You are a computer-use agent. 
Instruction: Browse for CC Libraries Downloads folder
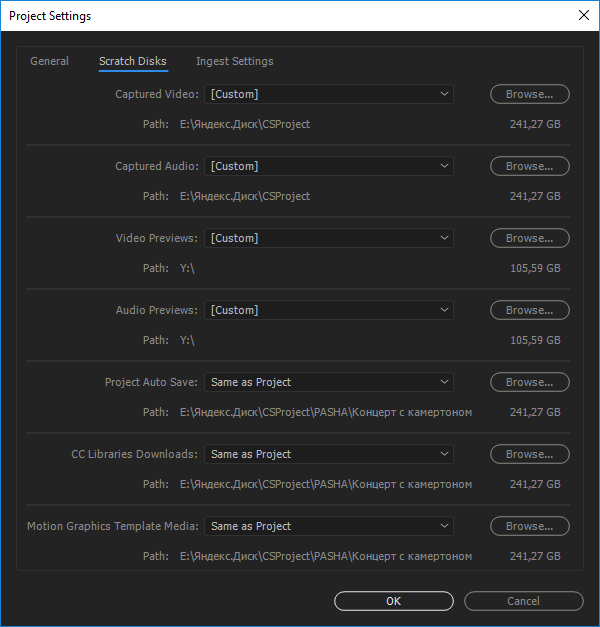530,454
